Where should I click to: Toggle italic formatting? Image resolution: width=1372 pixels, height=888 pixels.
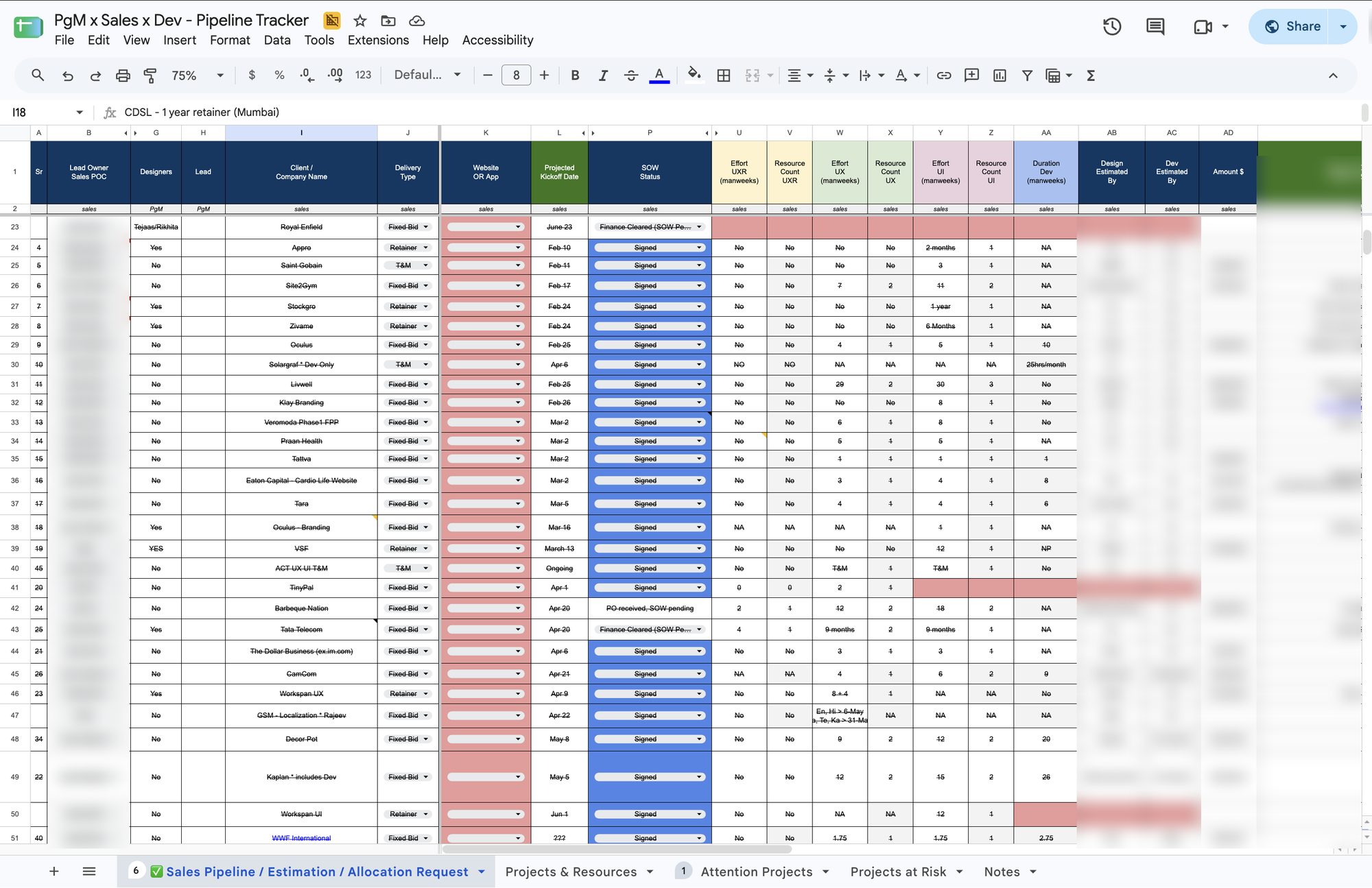[603, 75]
